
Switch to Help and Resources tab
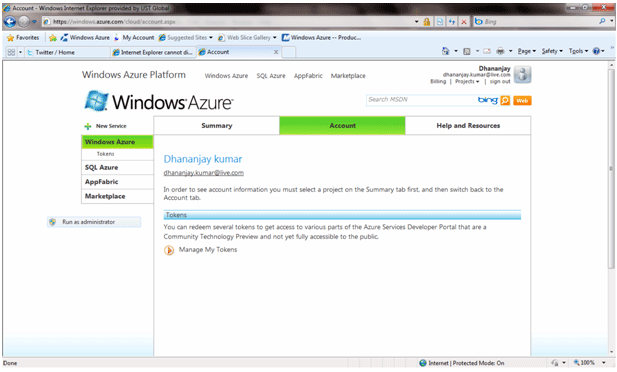(468, 126)
